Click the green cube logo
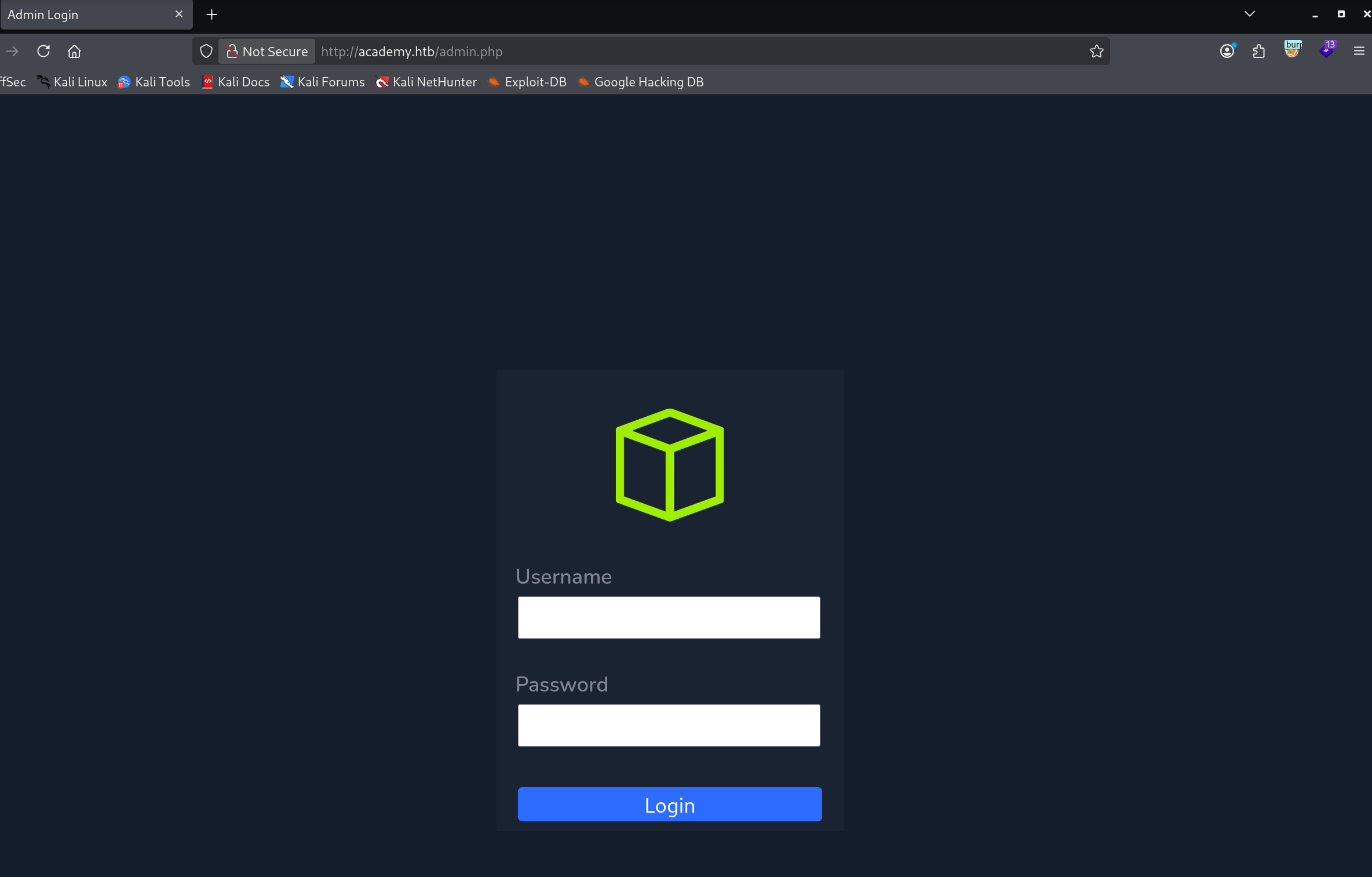This screenshot has height=877, width=1372. (x=669, y=465)
